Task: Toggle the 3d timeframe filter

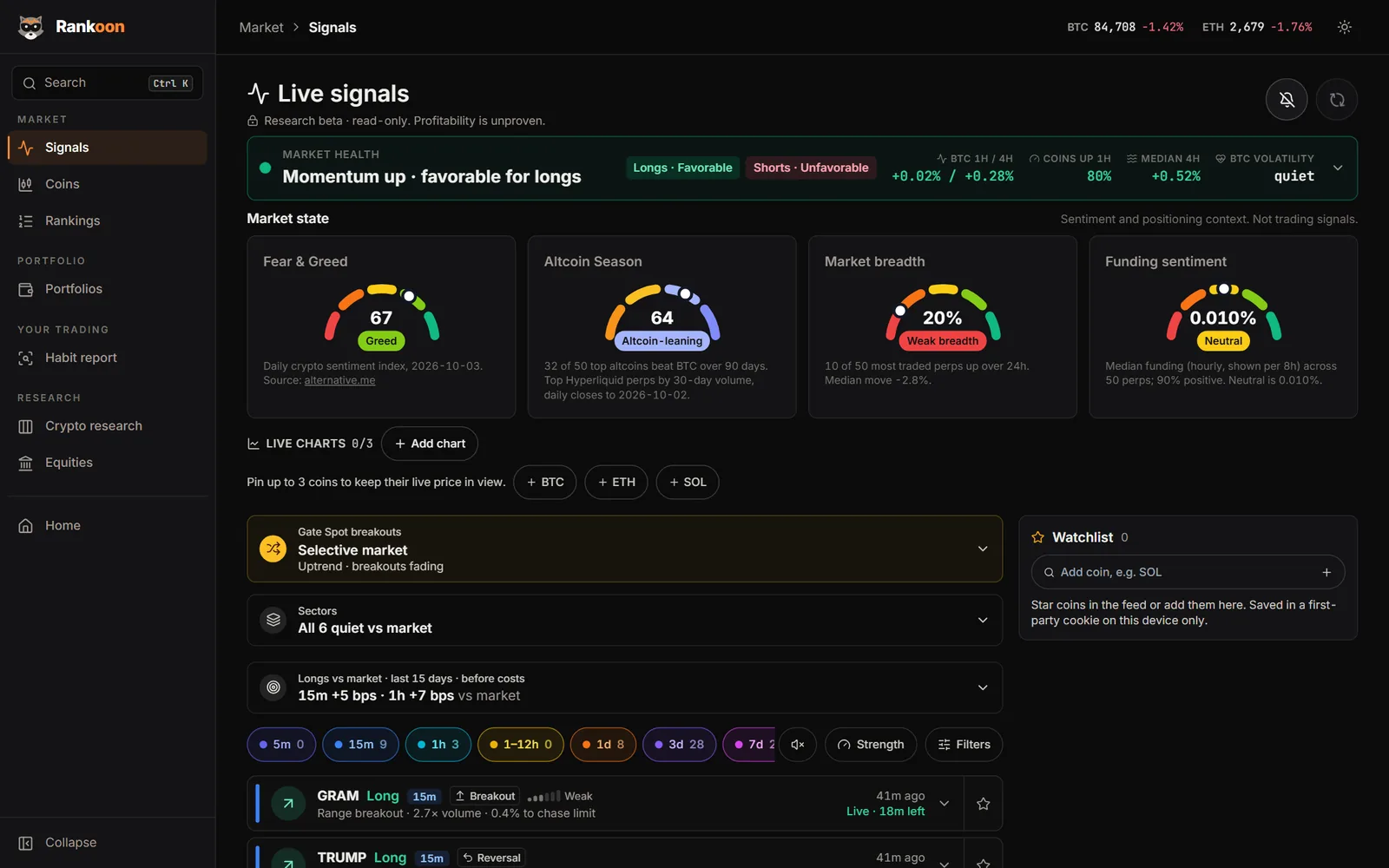Action: 680,745
